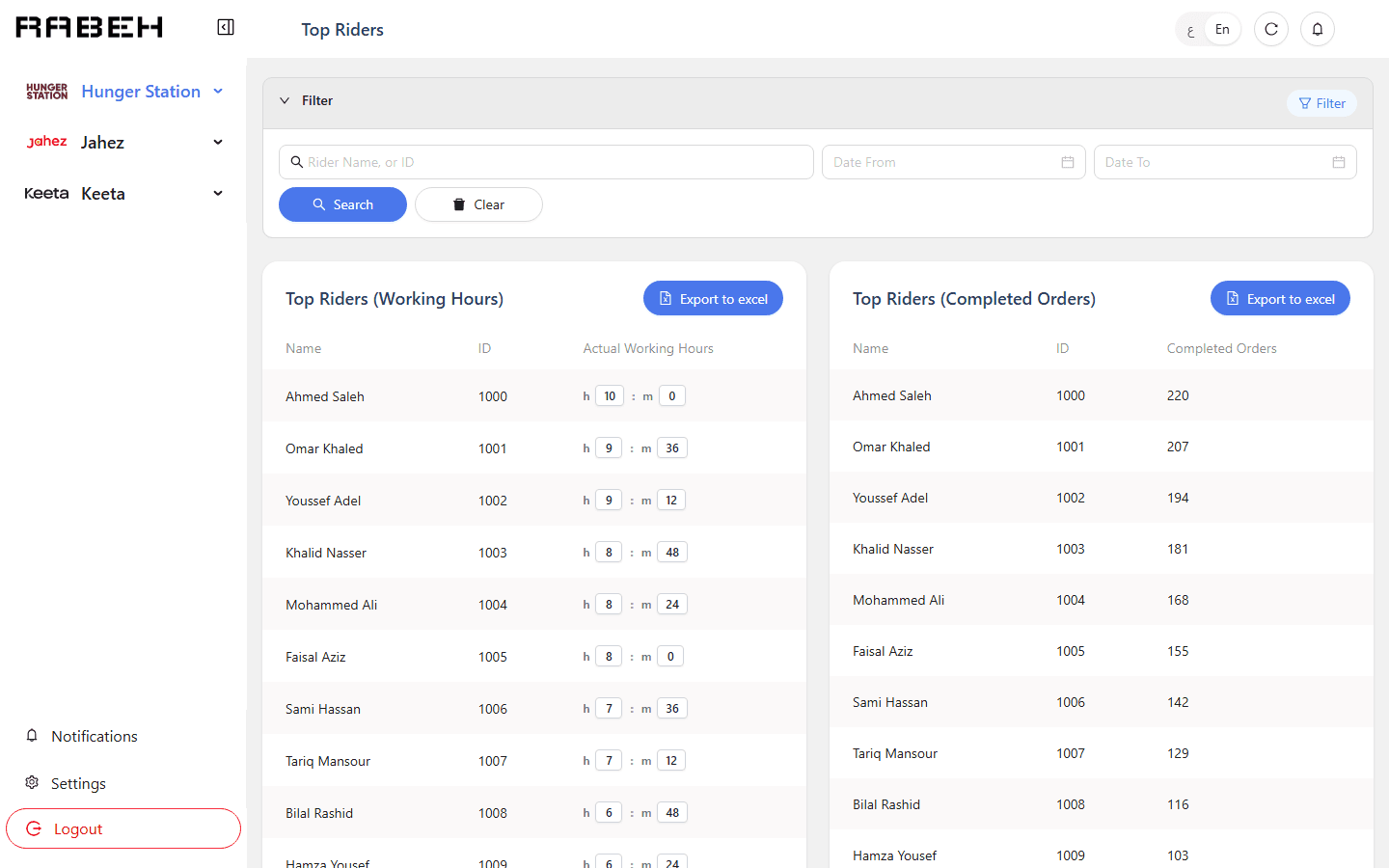Open the Date To calendar icon
The image size is (1389, 868).
(1339, 162)
